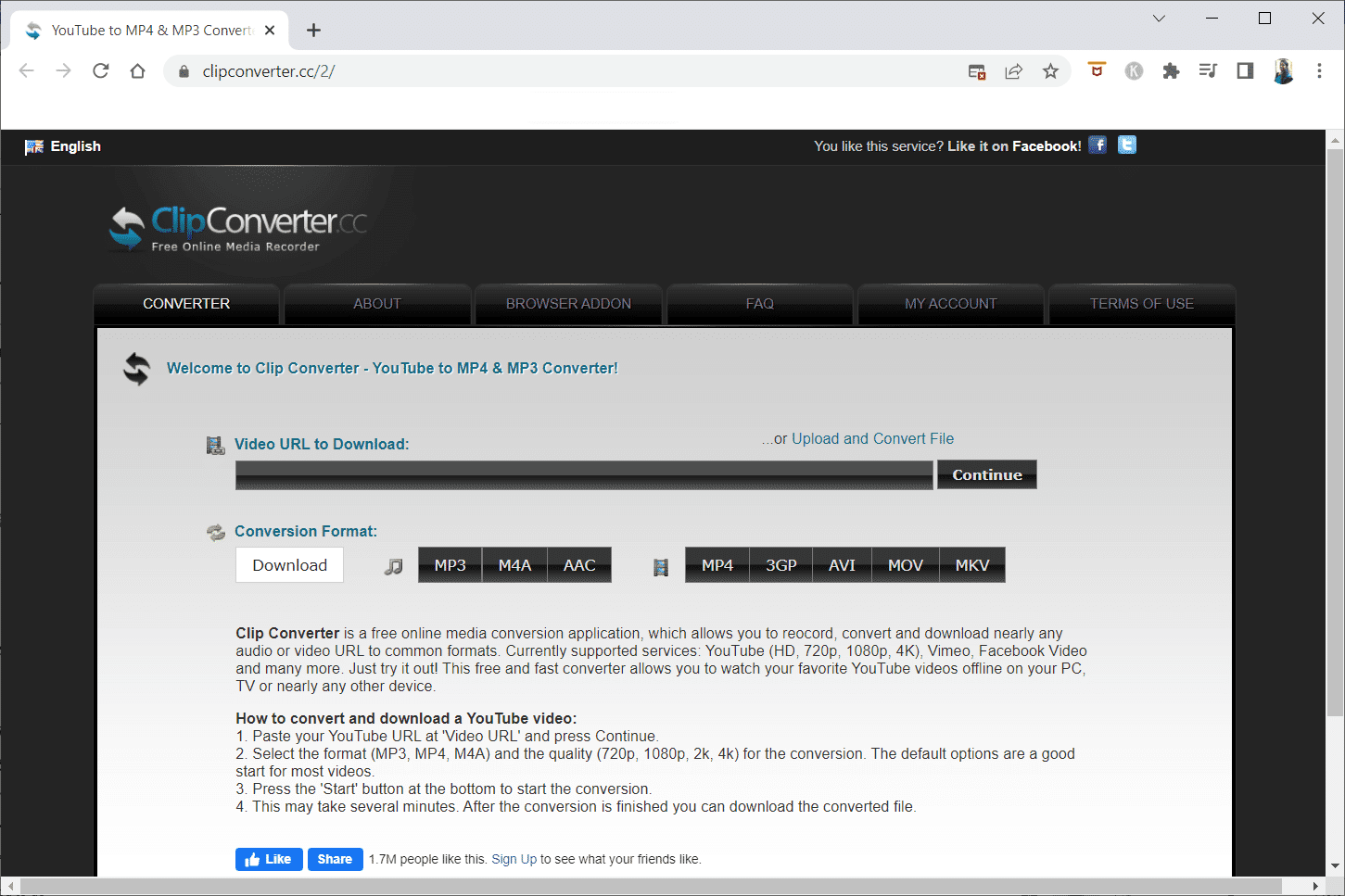This screenshot has height=896, width=1345.
Task: Open Upload and Convert File link
Action: tap(872, 439)
